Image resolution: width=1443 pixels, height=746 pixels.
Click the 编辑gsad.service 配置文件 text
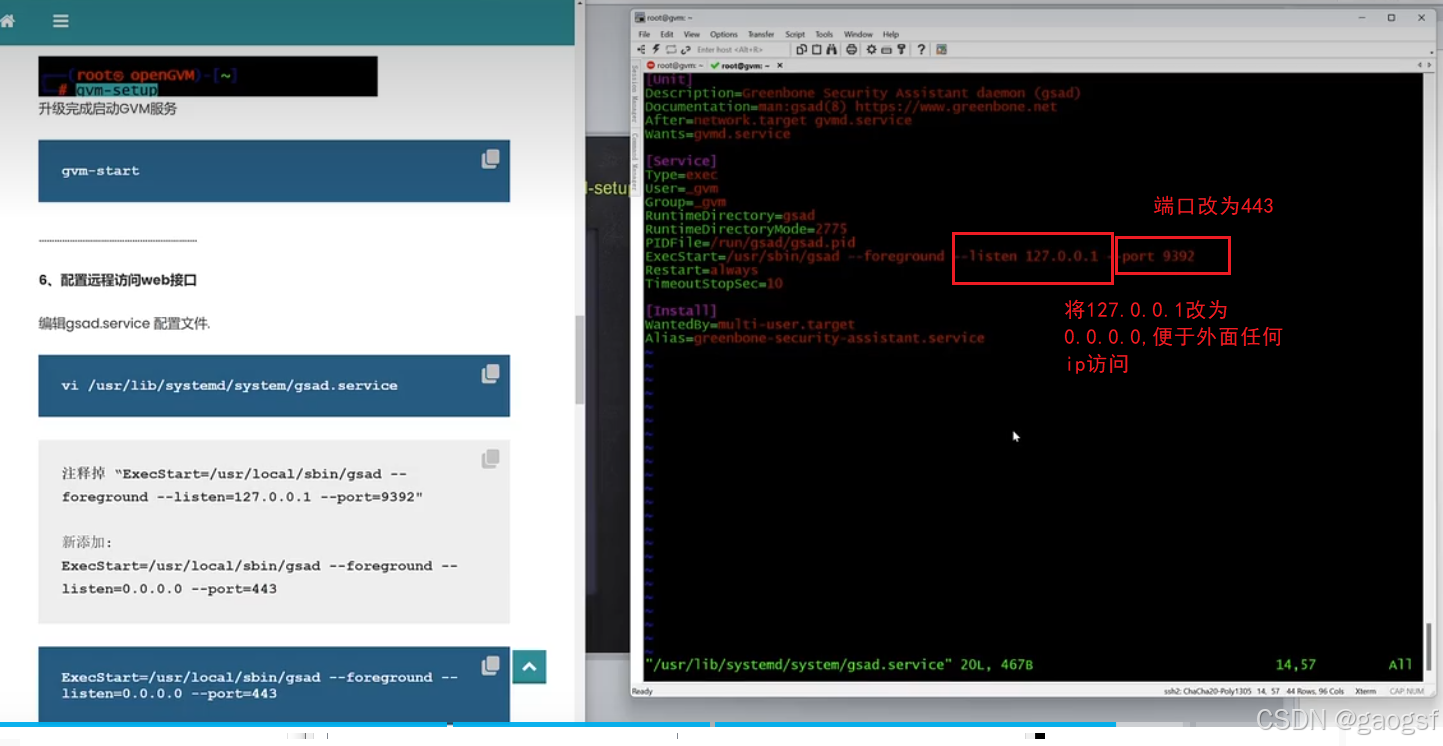[125, 324]
